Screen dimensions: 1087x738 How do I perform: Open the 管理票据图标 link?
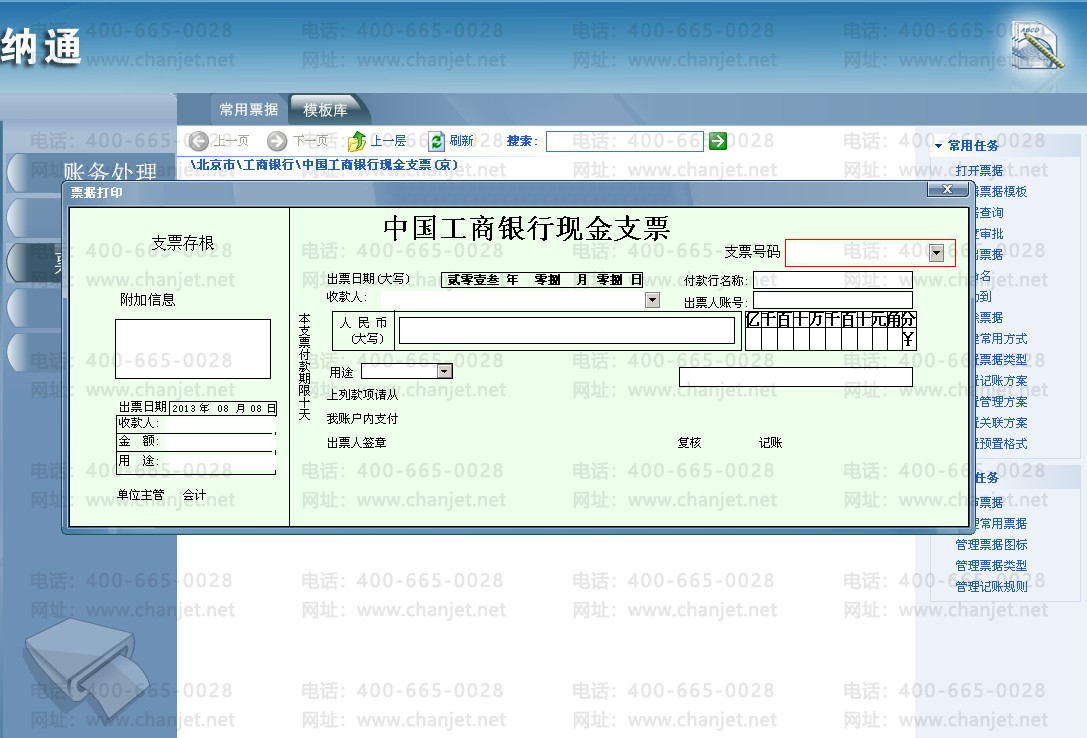[x=991, y=545]
